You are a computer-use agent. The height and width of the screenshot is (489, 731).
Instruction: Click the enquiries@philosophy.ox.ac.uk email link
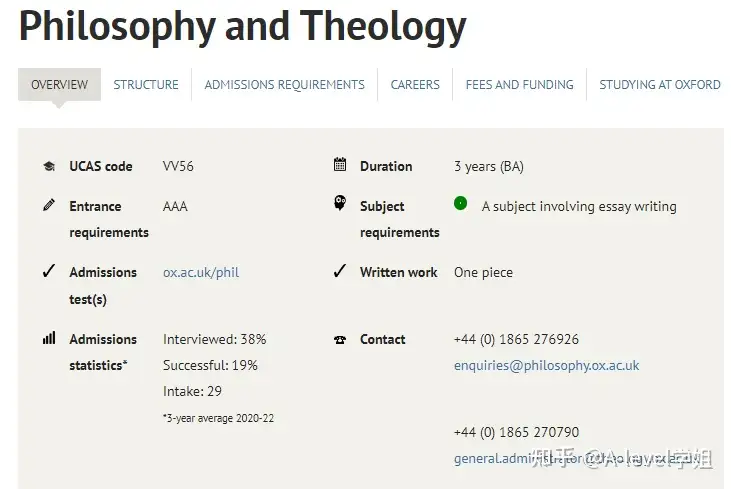[546, 365]
